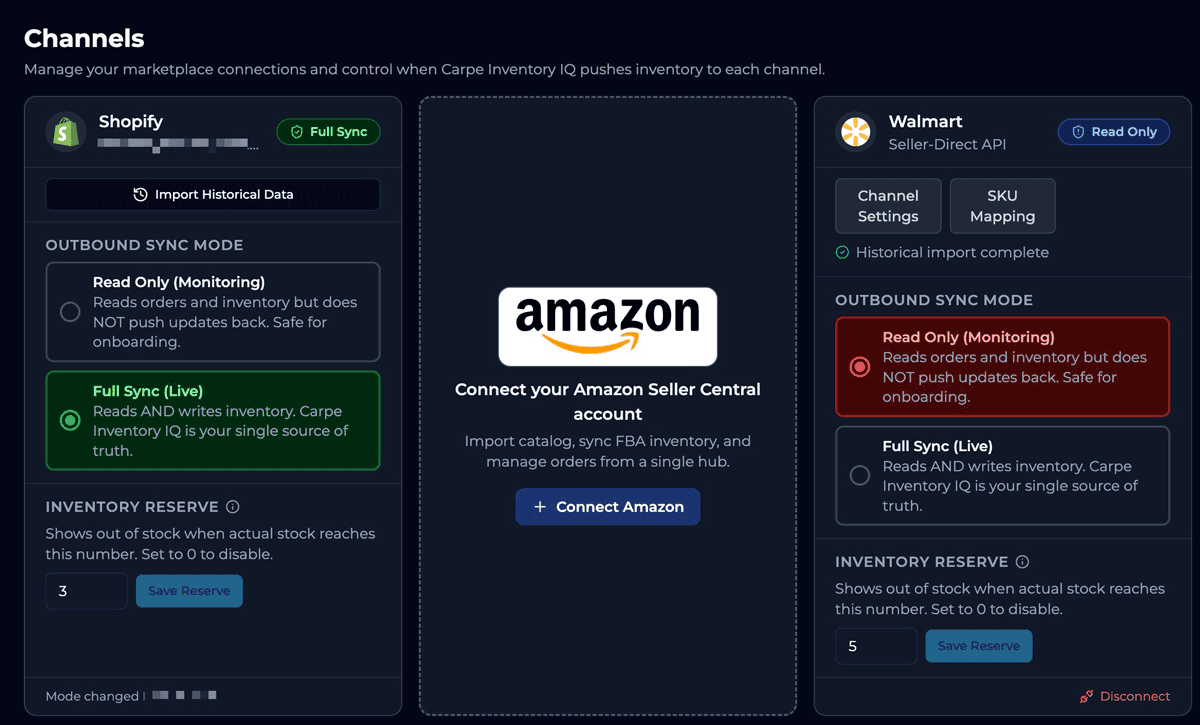Viewport: 1200px width, 725px height.
Task: Click the Walmart reserve input showing 5
Action: pyautogui.click(x=876, y=646)
